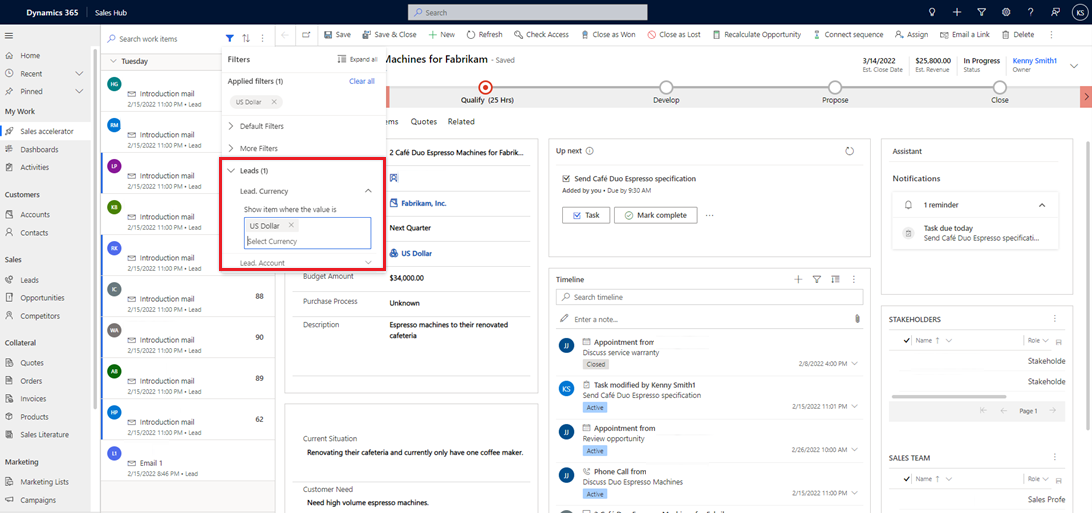Select the Propose stage in process bar
1092x513 pixels.
[x=834, y=88]
